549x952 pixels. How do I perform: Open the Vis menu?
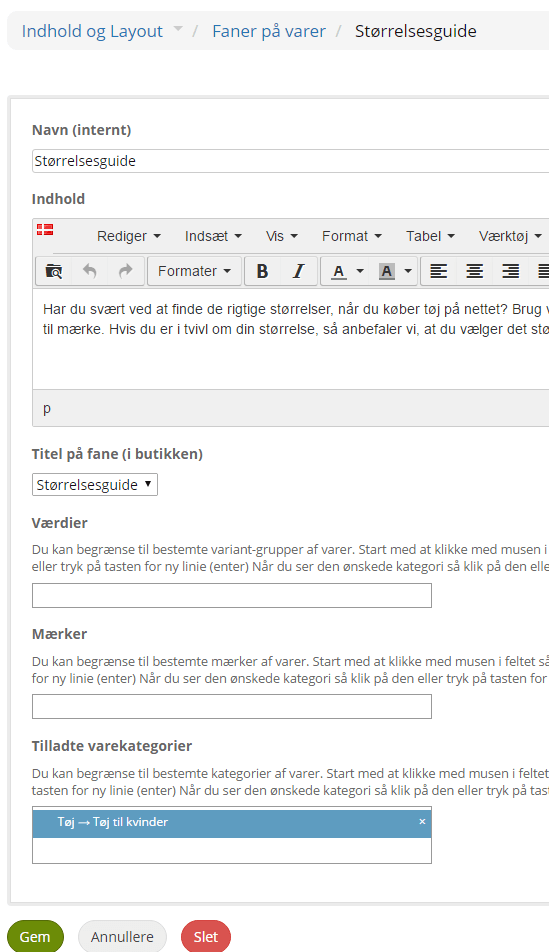pyautogui.click(x=282, y=236)
